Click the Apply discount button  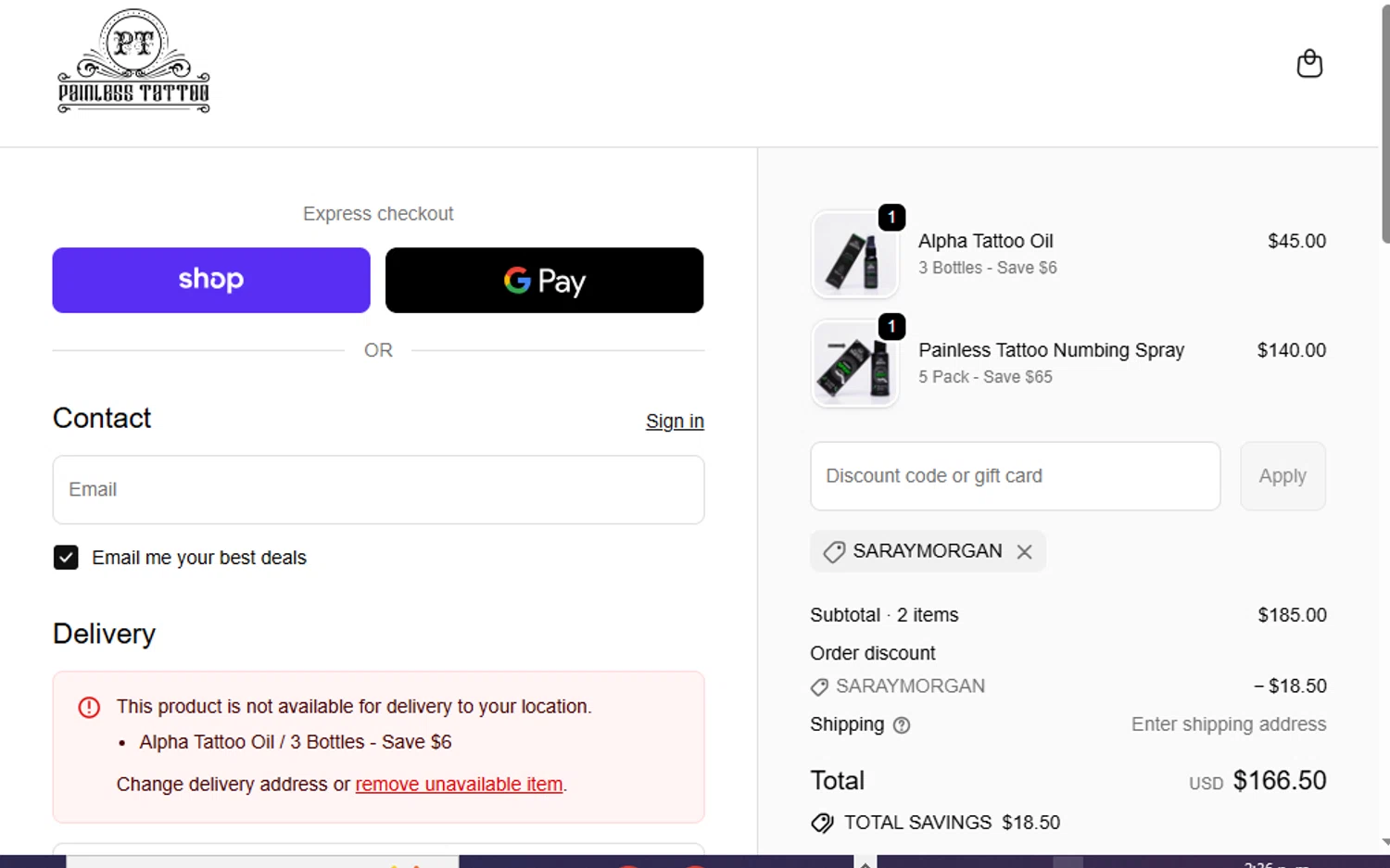click(1283, 476)
